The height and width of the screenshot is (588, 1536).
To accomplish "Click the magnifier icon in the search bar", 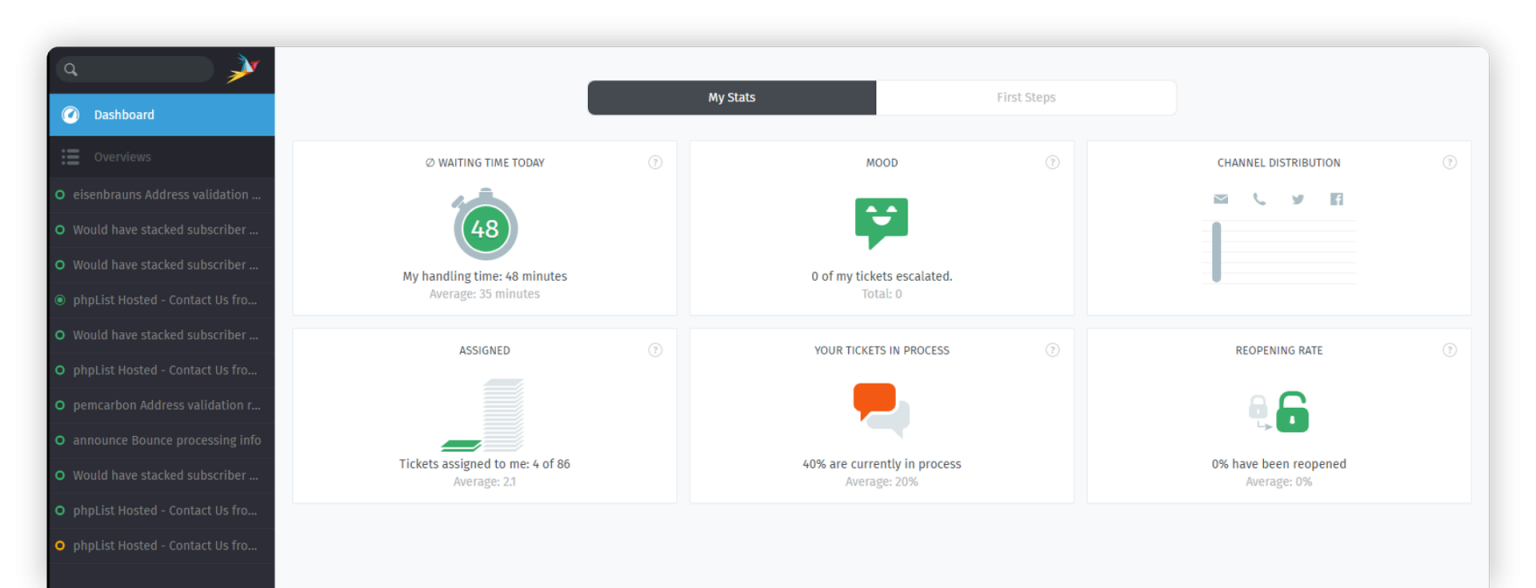I will [x=70, y=69].
